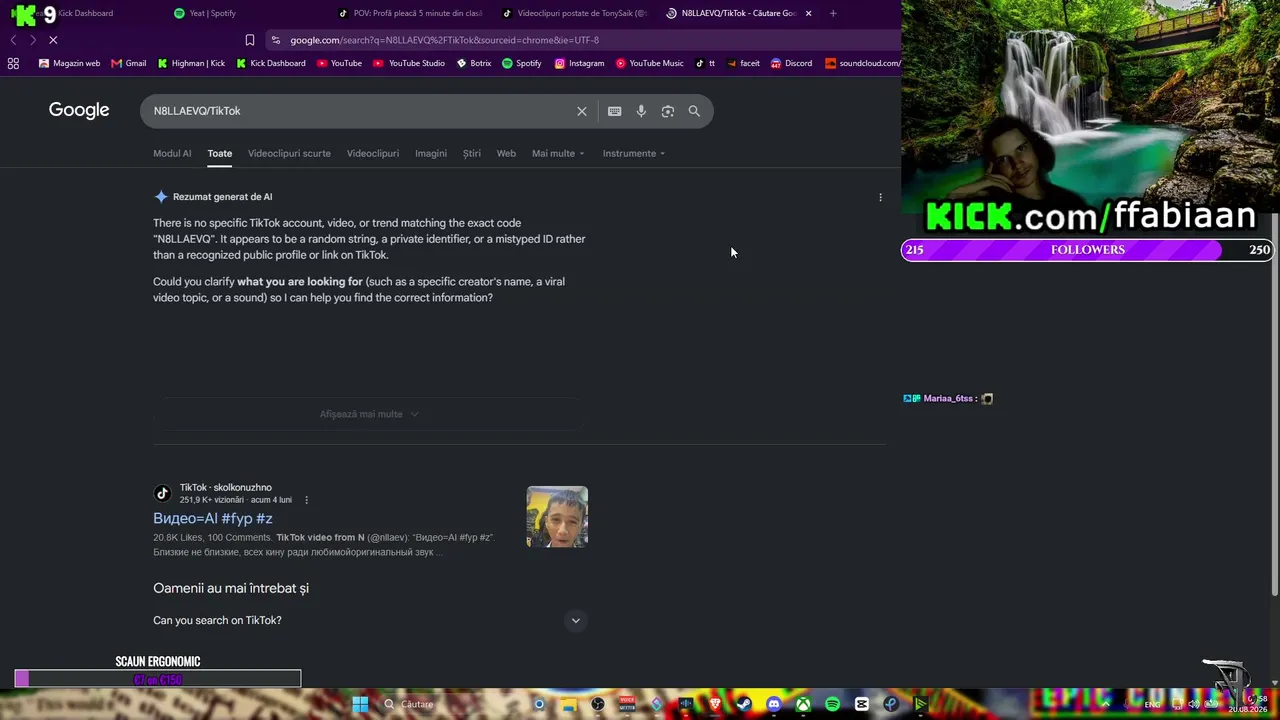This screenshot has height=720, width=1280.
Task: Stop loading the page
Action: point(53,40)
